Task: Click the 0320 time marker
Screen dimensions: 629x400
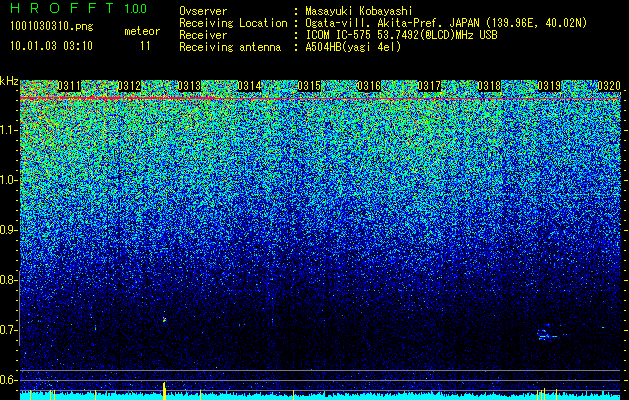Action: pyautogui.click(x=609, y=86)
